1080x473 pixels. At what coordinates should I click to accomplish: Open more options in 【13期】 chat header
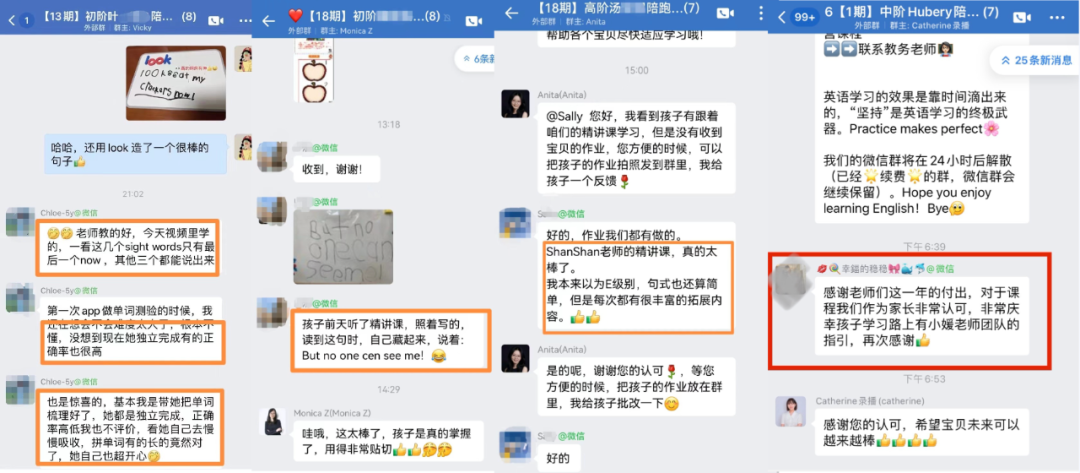click(245, 21)
